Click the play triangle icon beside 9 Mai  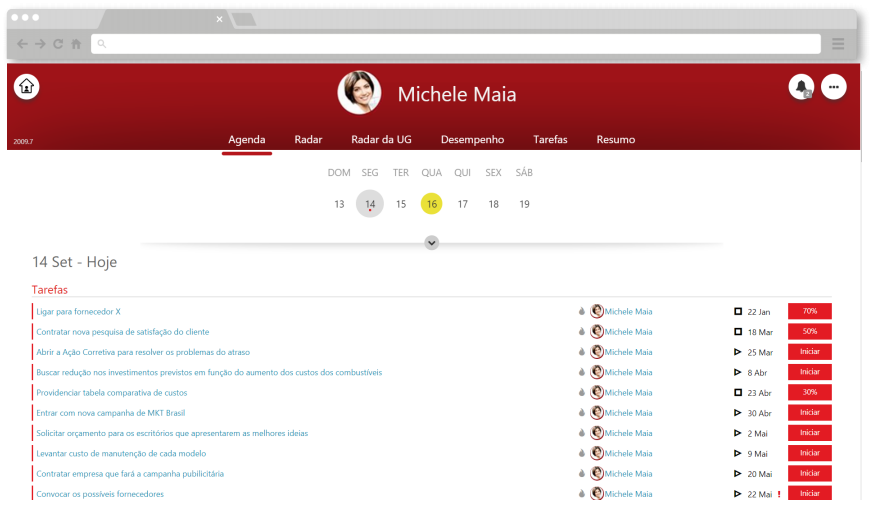(x=737, y=453)
